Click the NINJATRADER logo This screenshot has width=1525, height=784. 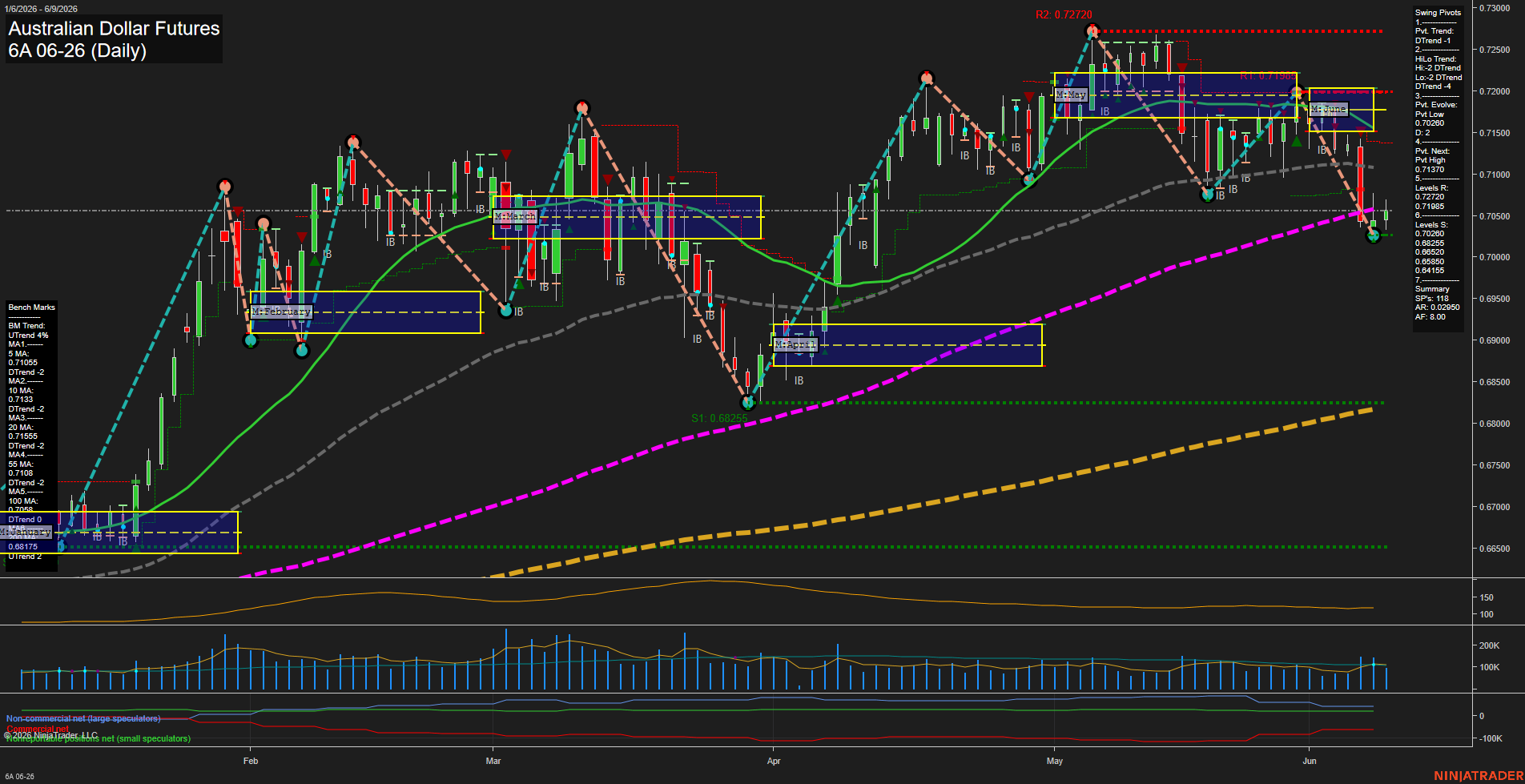pyautogui.click(x=1478, y=776)
